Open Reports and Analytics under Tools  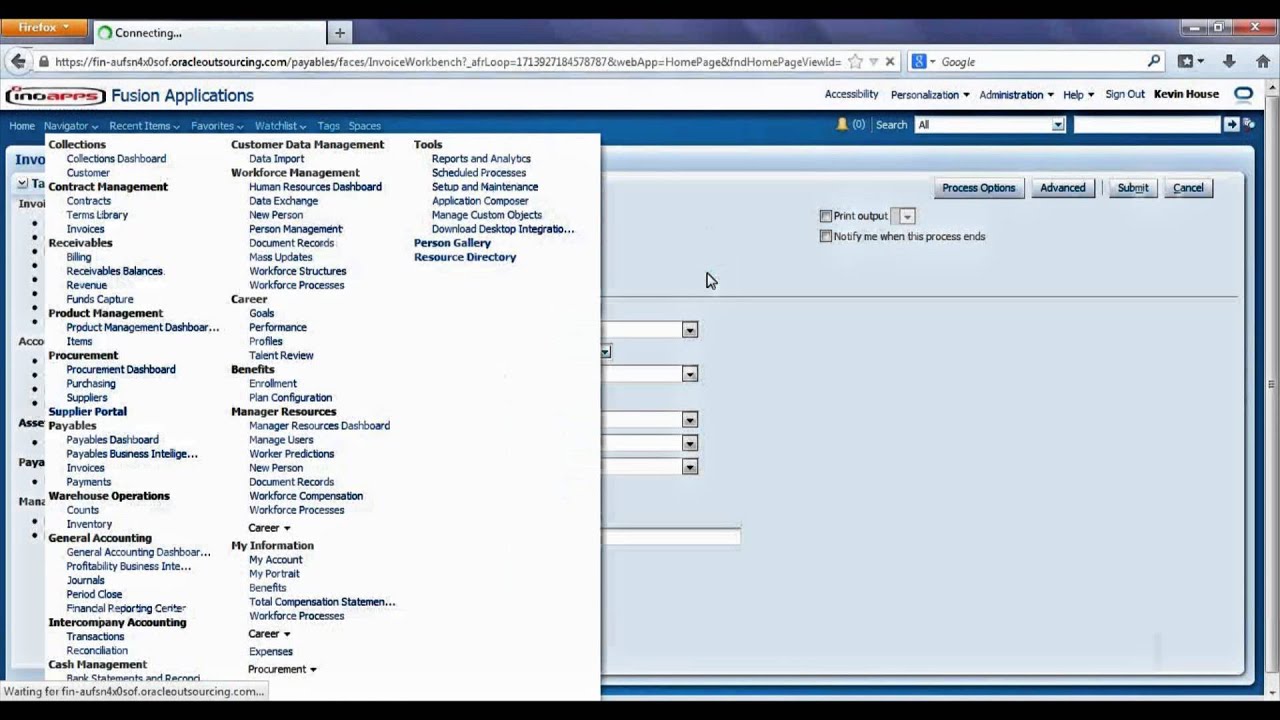pyautogui.click(x=481, y=159)
